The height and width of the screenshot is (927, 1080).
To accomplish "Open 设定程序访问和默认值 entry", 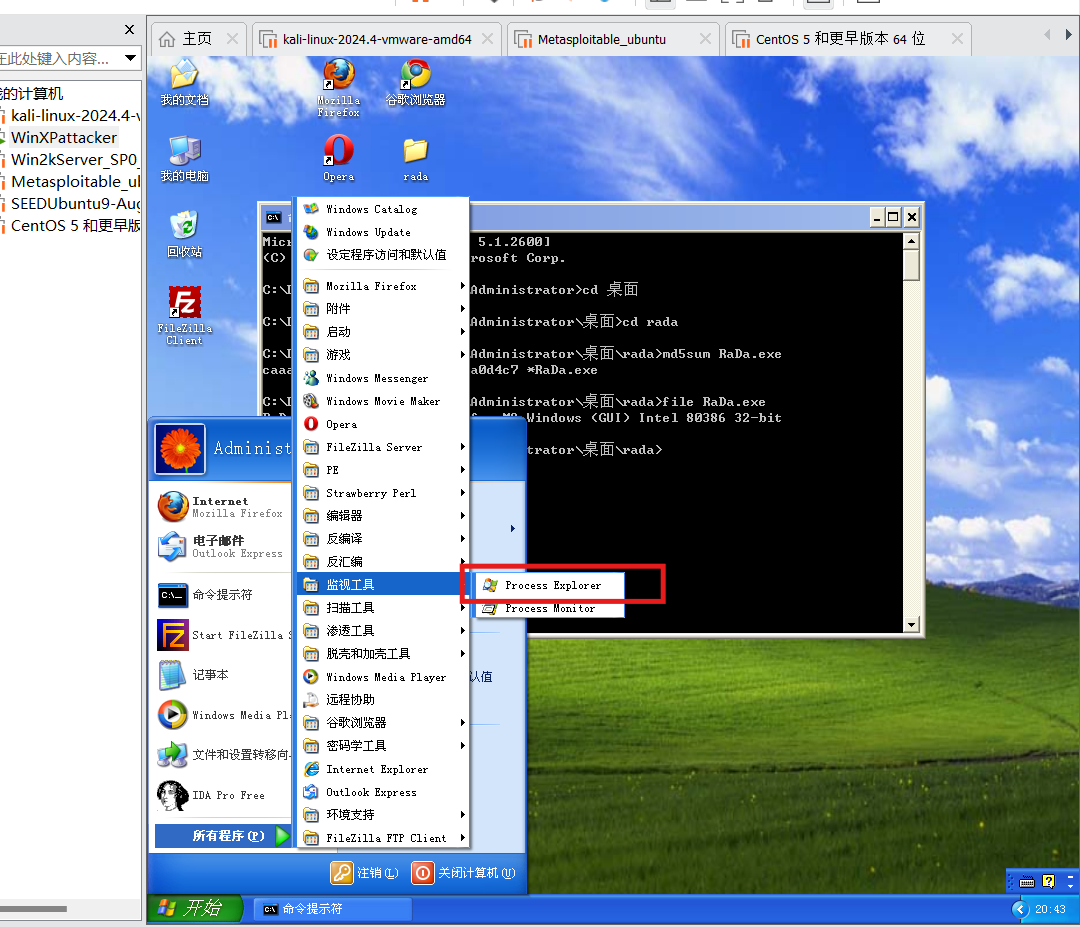I will [383, 255].
